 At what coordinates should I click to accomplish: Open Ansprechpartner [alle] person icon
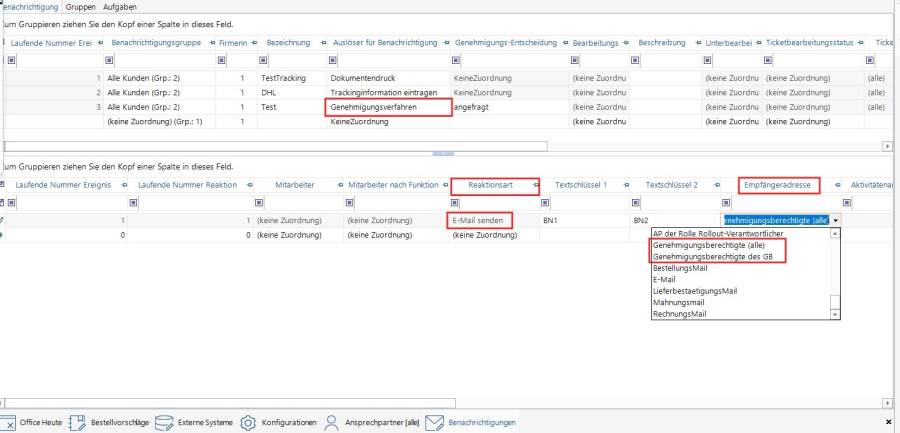tap(331, 422)
